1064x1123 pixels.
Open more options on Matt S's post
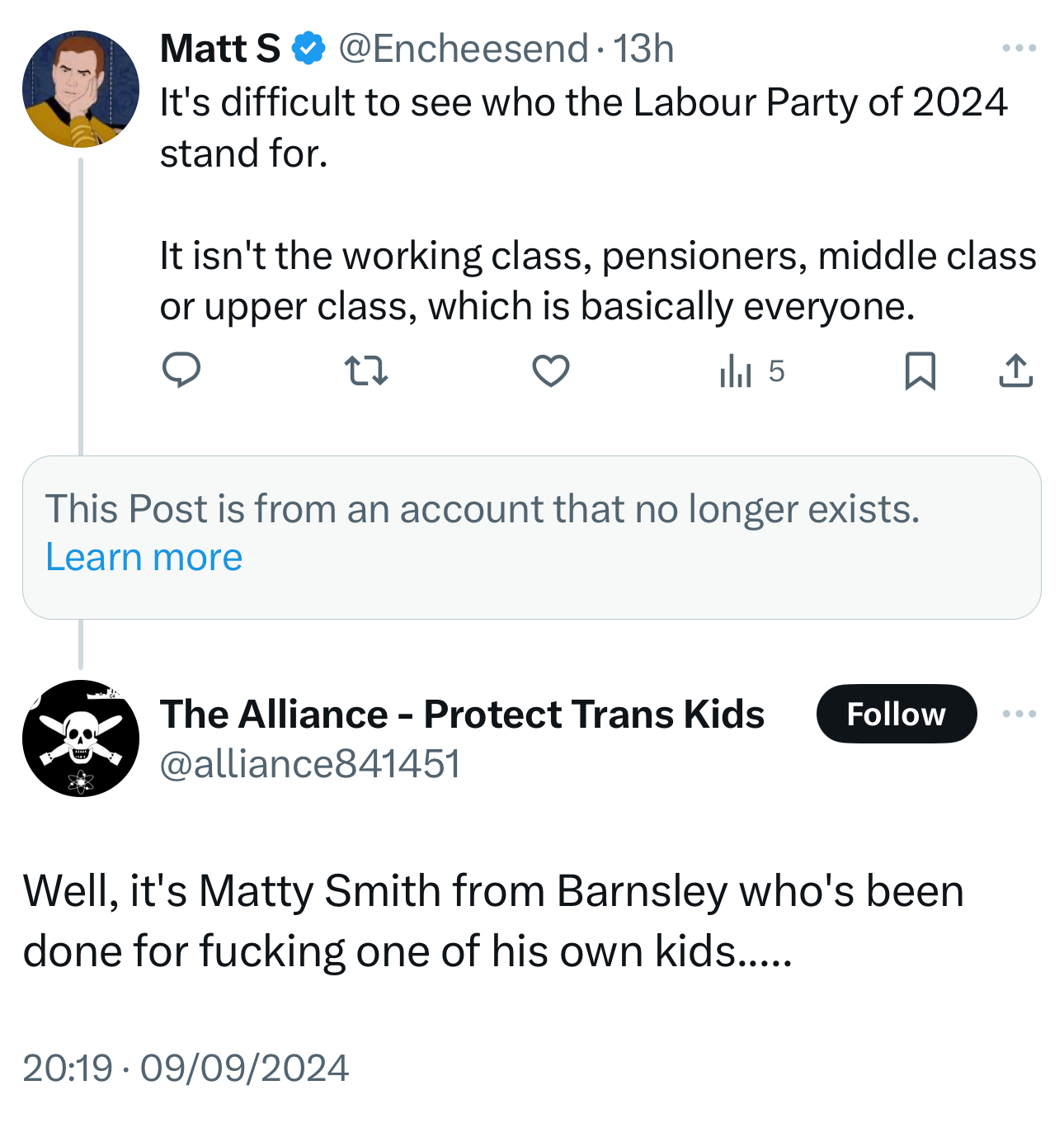click(1019, 49)
